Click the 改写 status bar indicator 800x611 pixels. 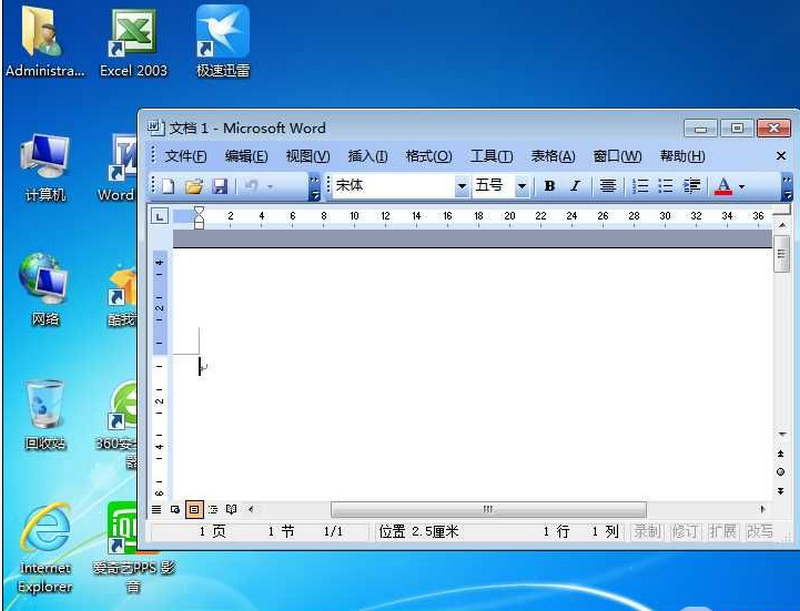(x=760, y=531)
